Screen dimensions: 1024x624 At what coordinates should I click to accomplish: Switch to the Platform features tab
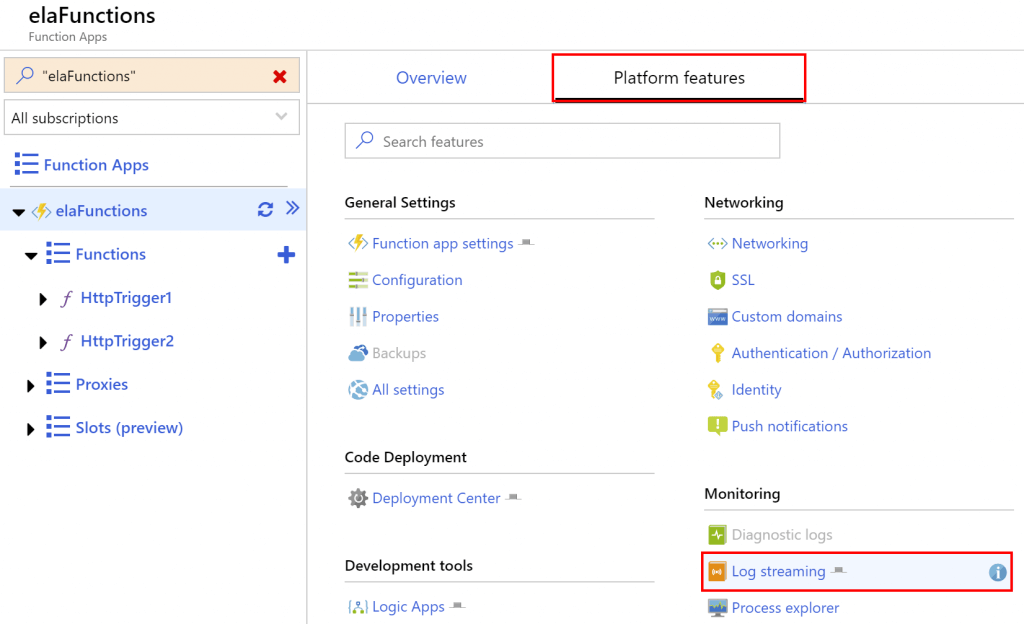tap(679, 78)
